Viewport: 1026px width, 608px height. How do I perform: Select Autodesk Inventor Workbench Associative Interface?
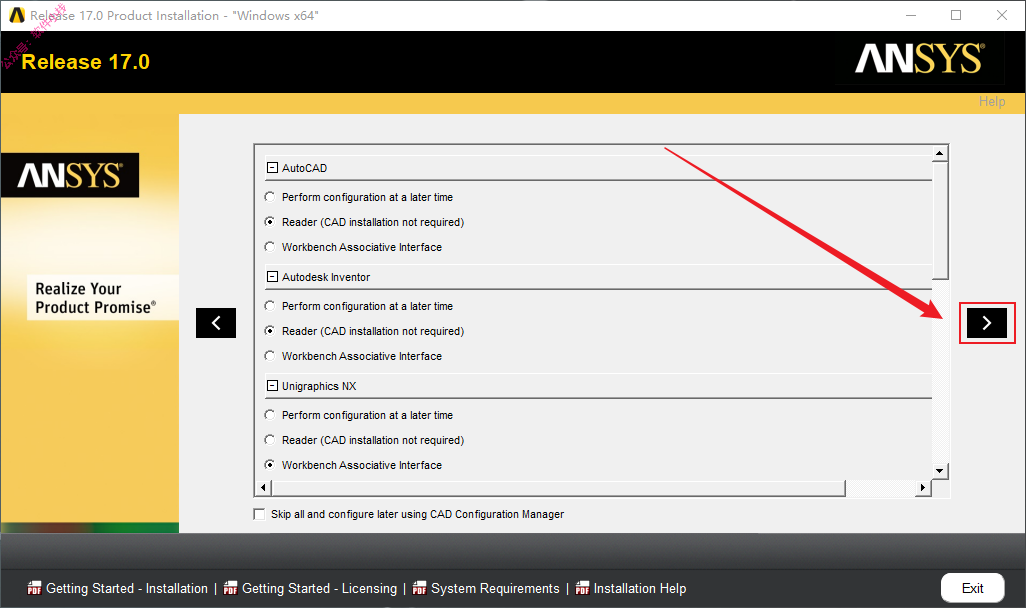(x=270, y=356)
